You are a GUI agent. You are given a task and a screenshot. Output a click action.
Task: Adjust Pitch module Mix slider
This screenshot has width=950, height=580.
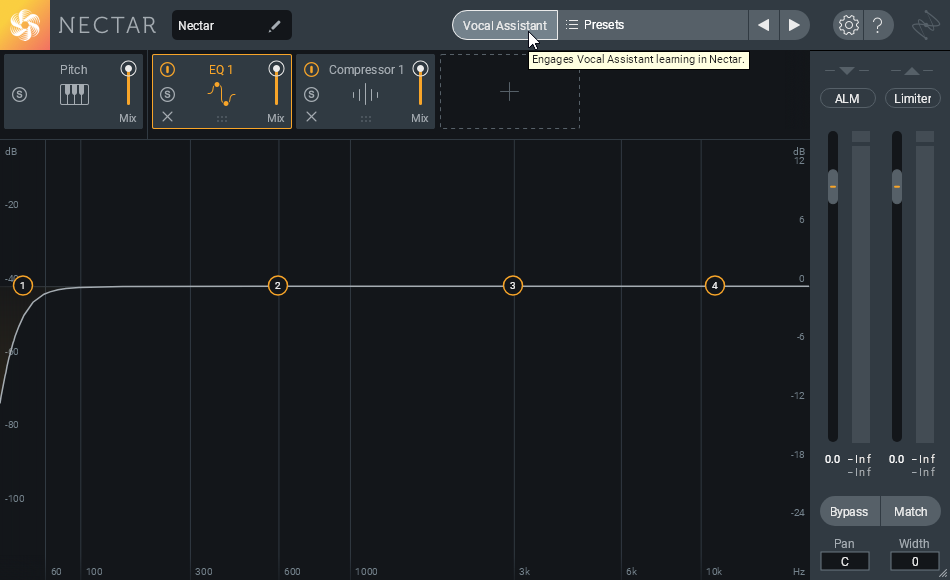point(128,84)
